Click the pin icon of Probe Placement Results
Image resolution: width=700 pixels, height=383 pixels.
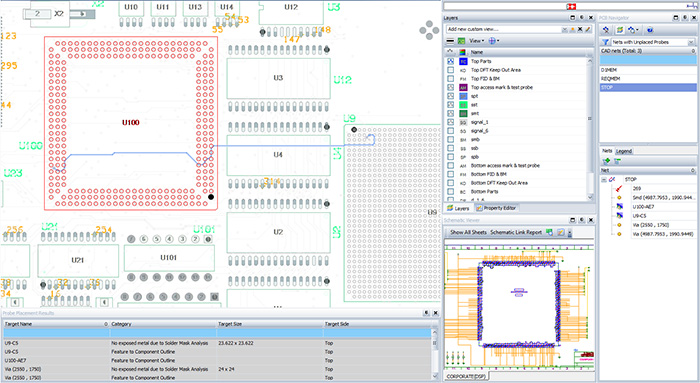point(427,313)
